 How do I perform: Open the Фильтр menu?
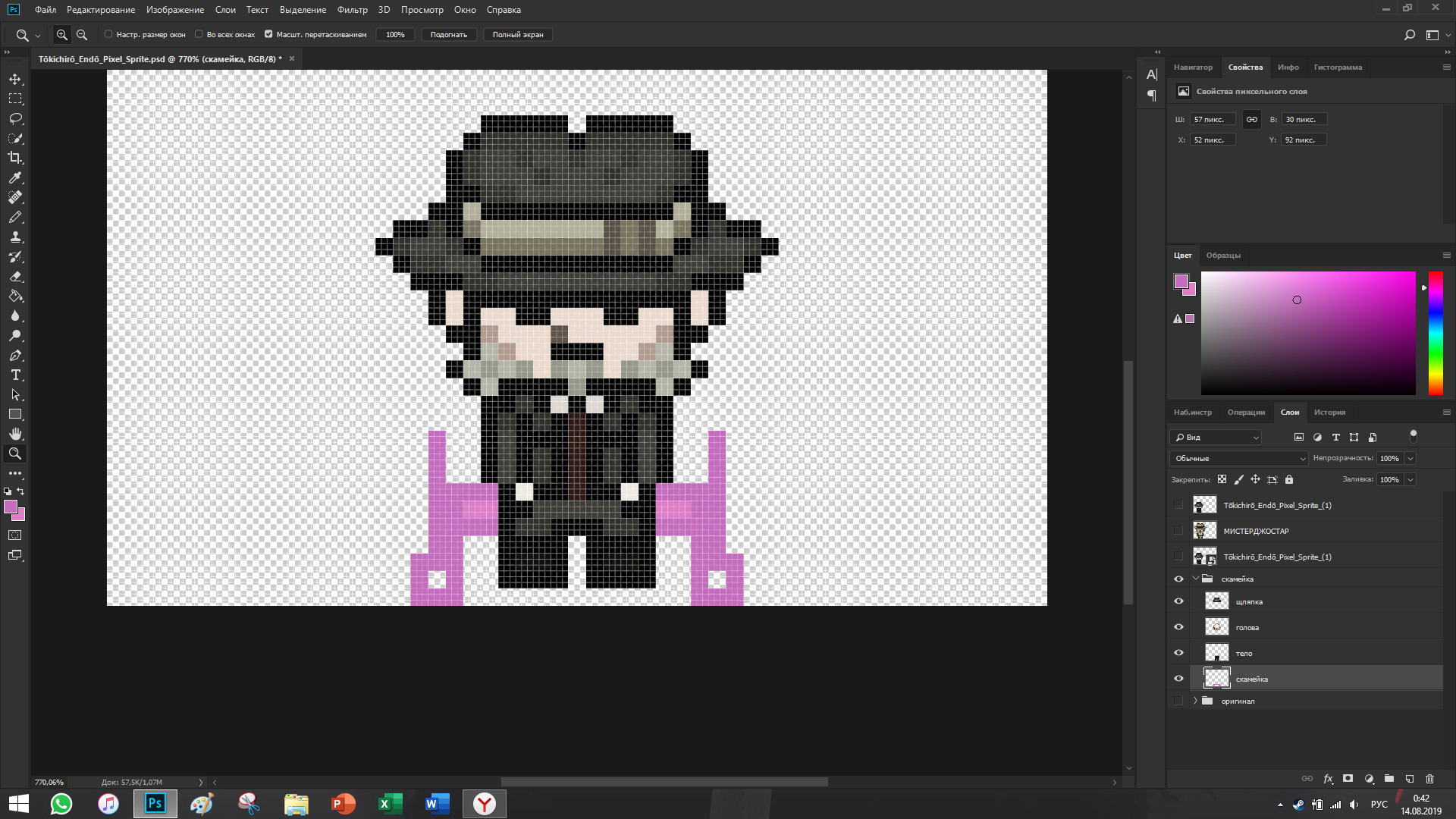click(x=352, y=10)
